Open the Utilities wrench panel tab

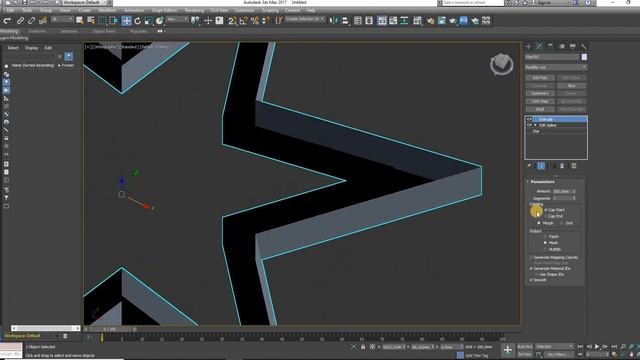(x=583, y=46)
